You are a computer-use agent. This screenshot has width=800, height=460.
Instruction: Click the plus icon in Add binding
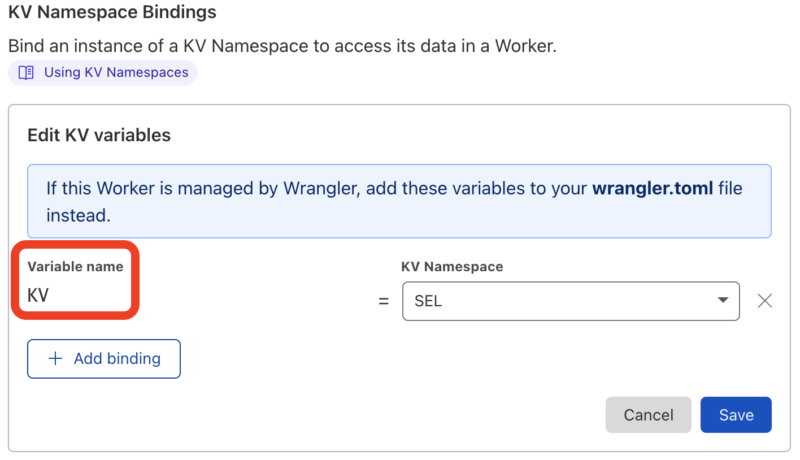[55, 359]
